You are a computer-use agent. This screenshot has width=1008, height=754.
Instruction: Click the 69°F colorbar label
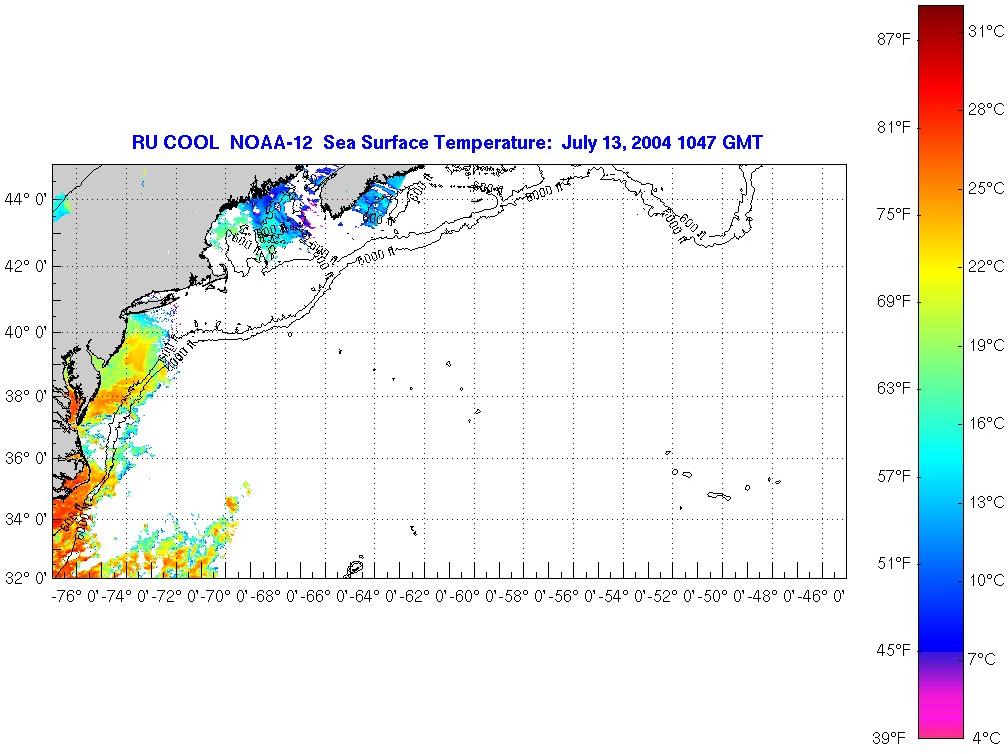point(894,301)
